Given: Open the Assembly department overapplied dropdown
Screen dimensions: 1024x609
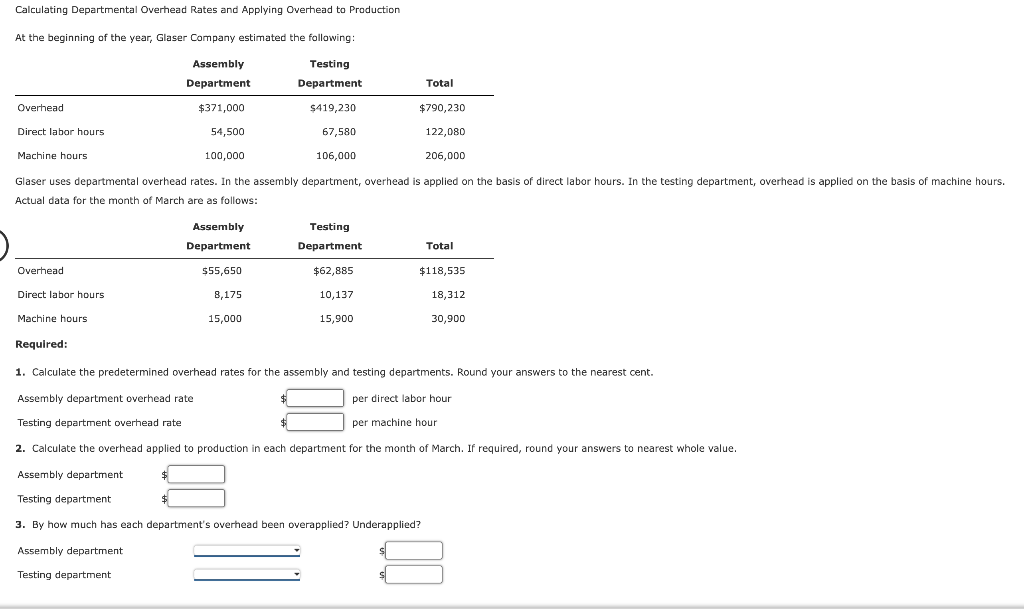Looking at the screenshot, I should (x=245, y=550).
